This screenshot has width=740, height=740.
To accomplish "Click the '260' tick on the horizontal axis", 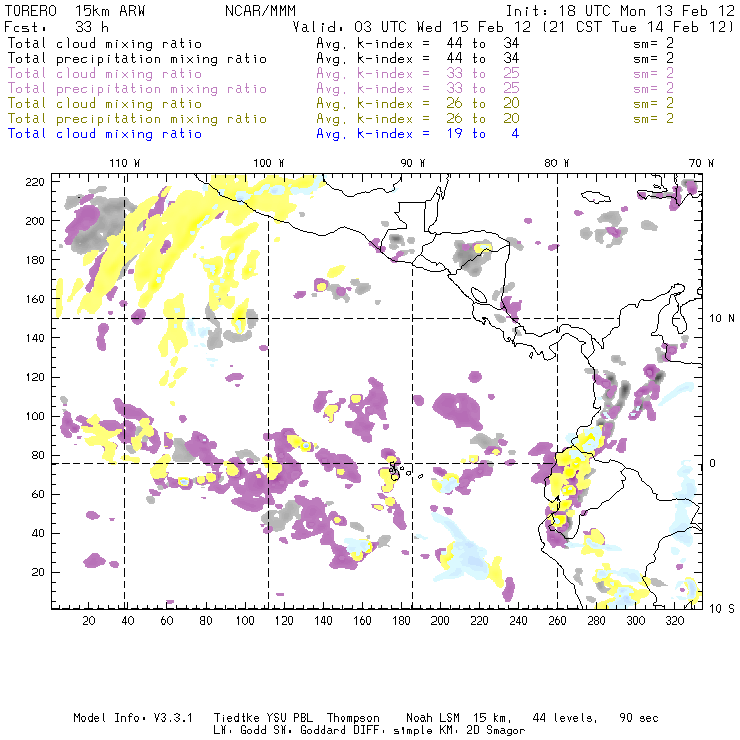I will 557,621.
